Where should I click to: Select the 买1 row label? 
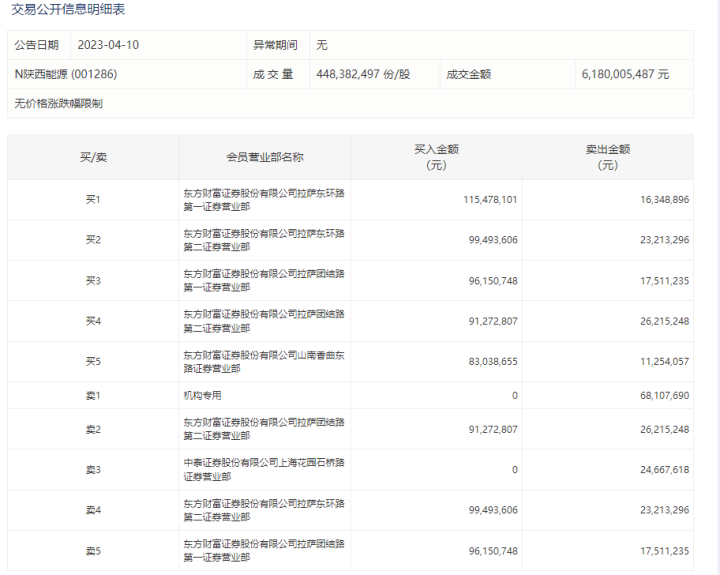(x=93, y=200)
